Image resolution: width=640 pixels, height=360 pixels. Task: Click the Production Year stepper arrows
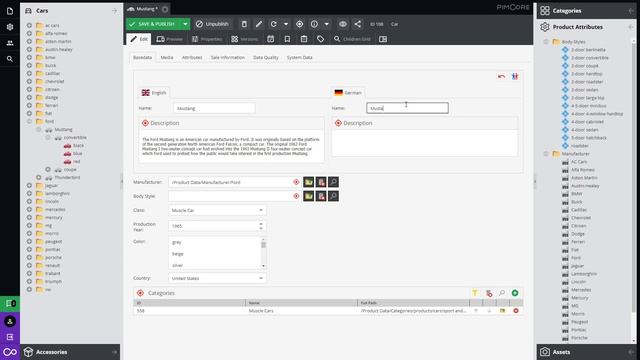[261, 226]
